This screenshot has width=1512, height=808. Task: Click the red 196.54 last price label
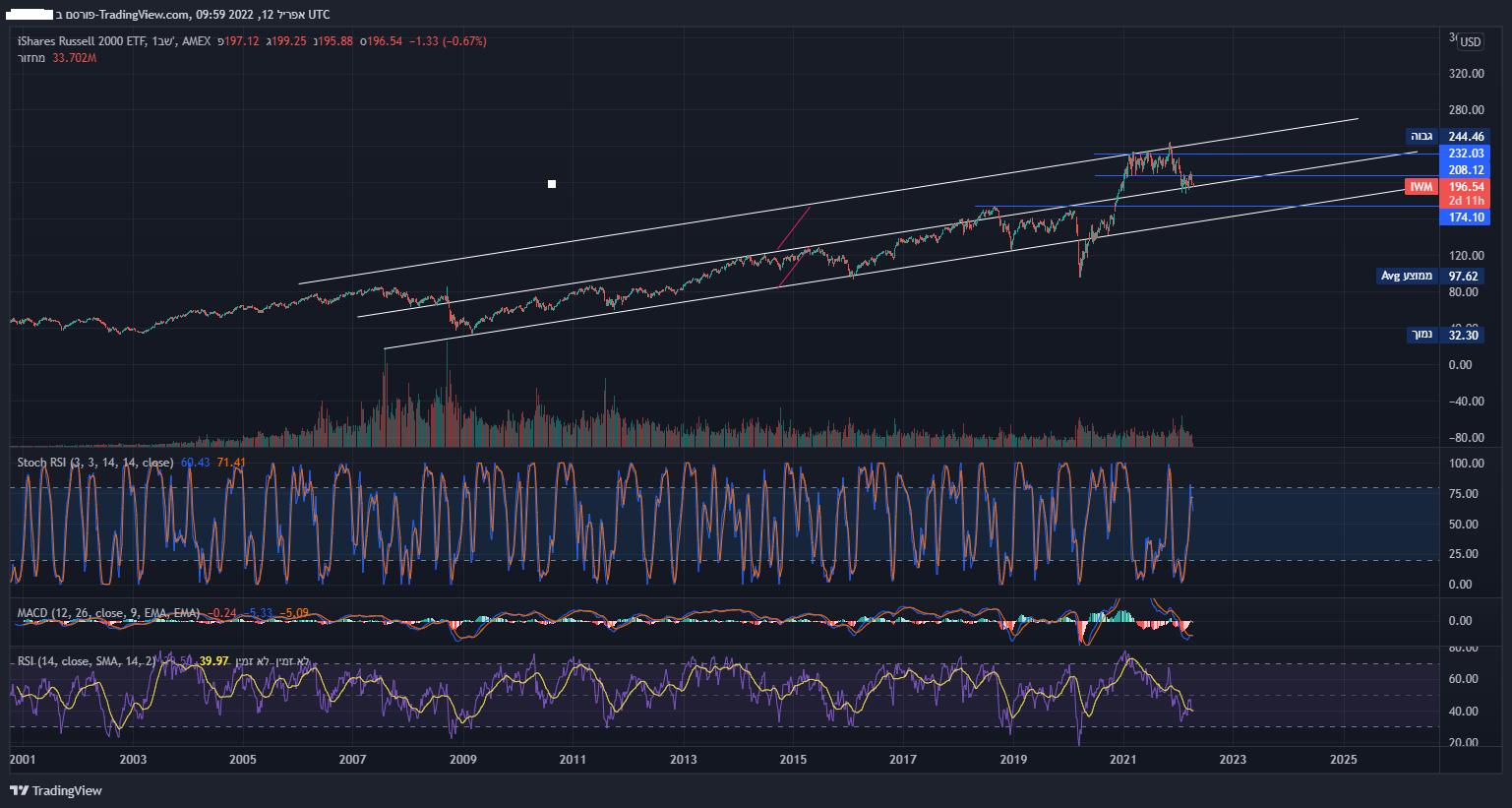point(1466,187)
